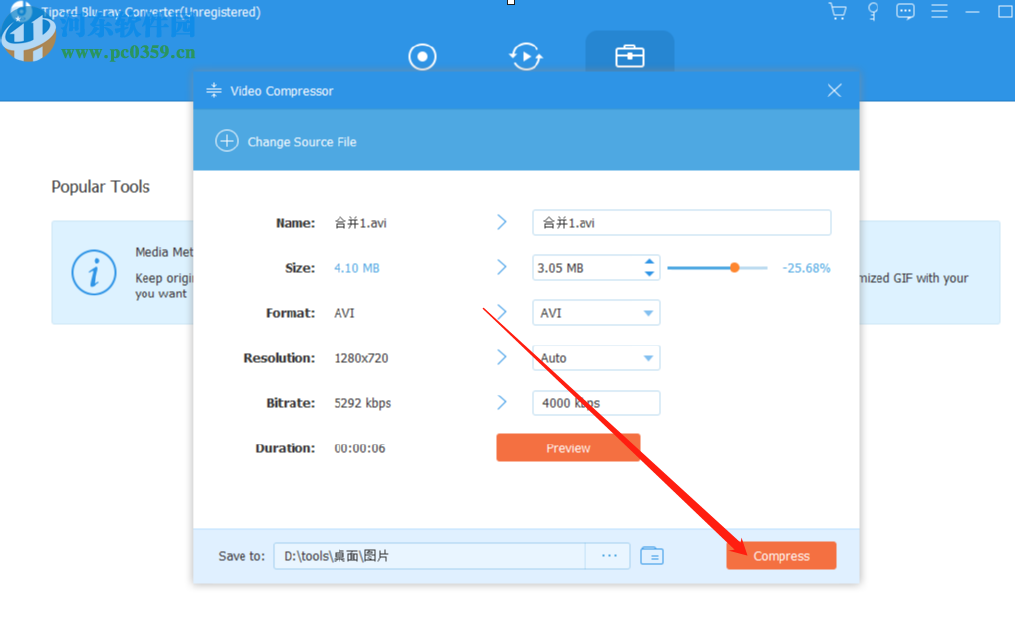Decrease output size with down stepper arrow

649,274
